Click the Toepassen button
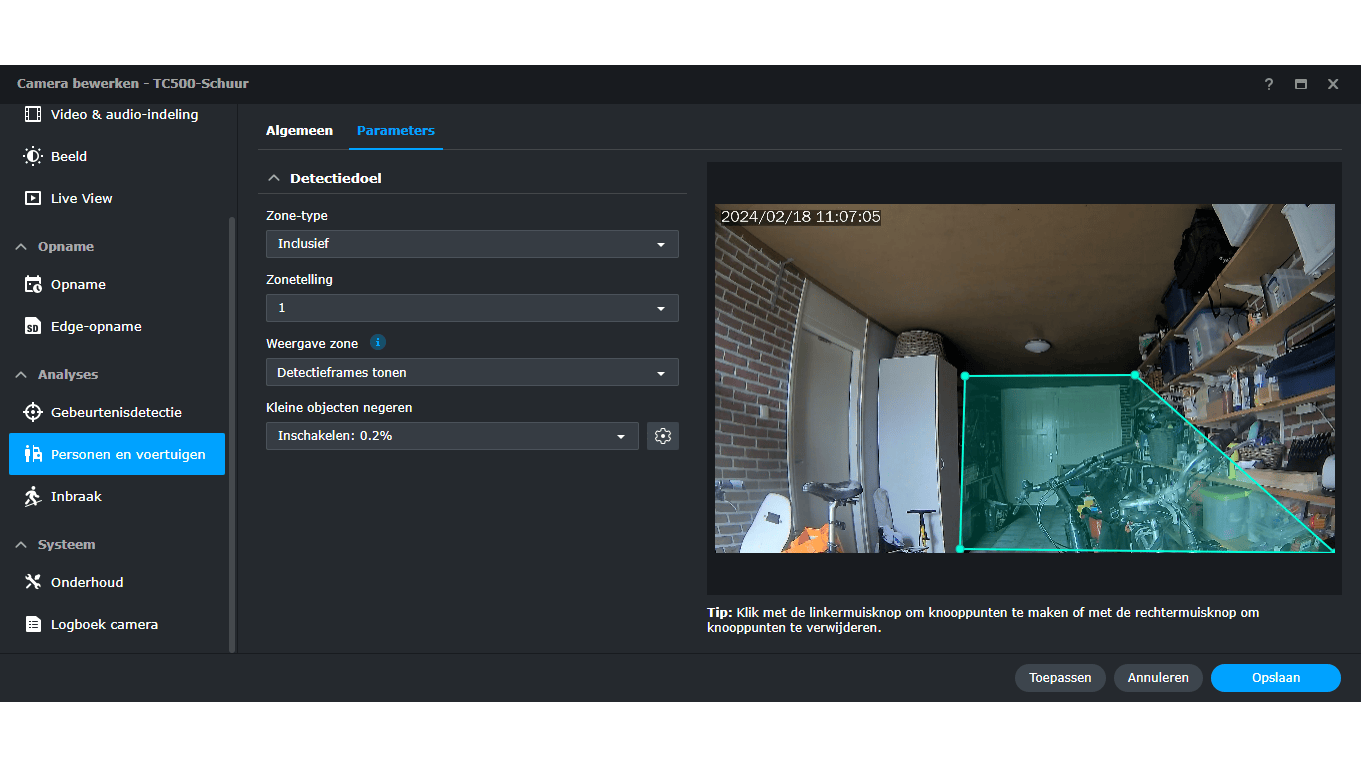Viewport: 1361px width, 766px height. click(x=1060, y=678)
